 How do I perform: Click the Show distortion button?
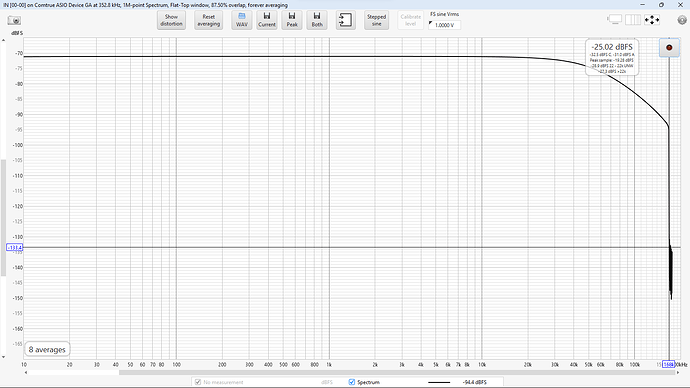[171, 20]
